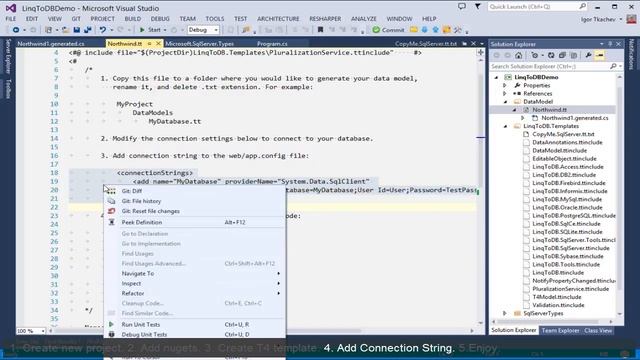Expand the Properties node
This screenshot has width=640, height=360.
coord(505,85)
